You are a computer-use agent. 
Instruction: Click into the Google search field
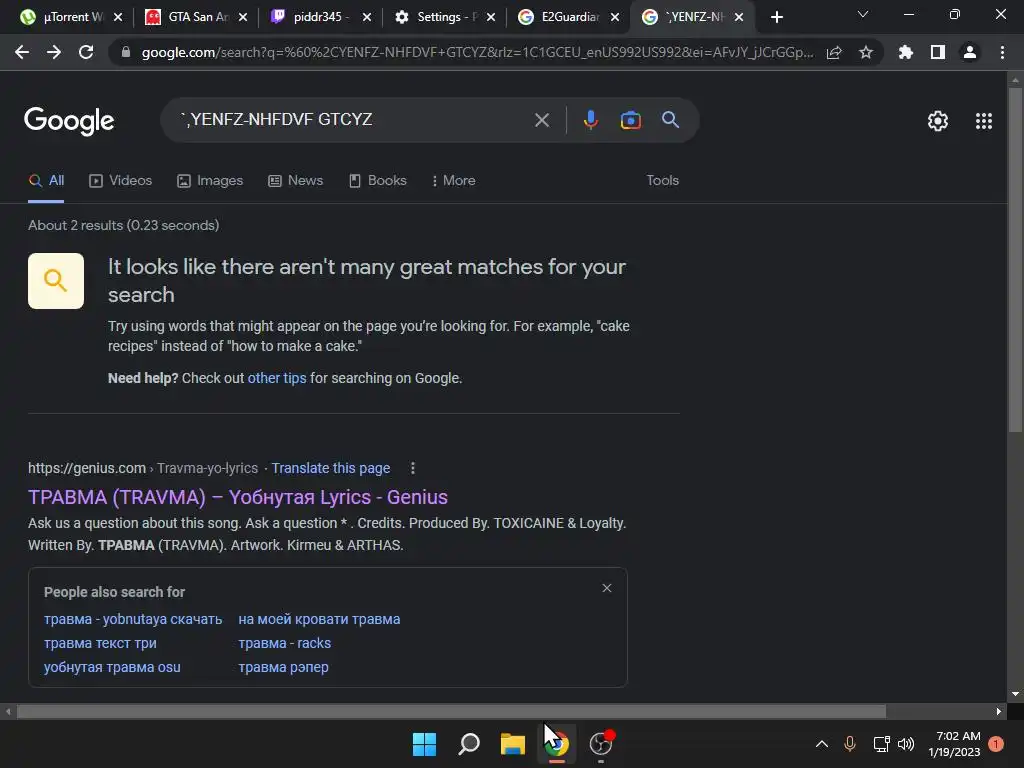[353, 120]
